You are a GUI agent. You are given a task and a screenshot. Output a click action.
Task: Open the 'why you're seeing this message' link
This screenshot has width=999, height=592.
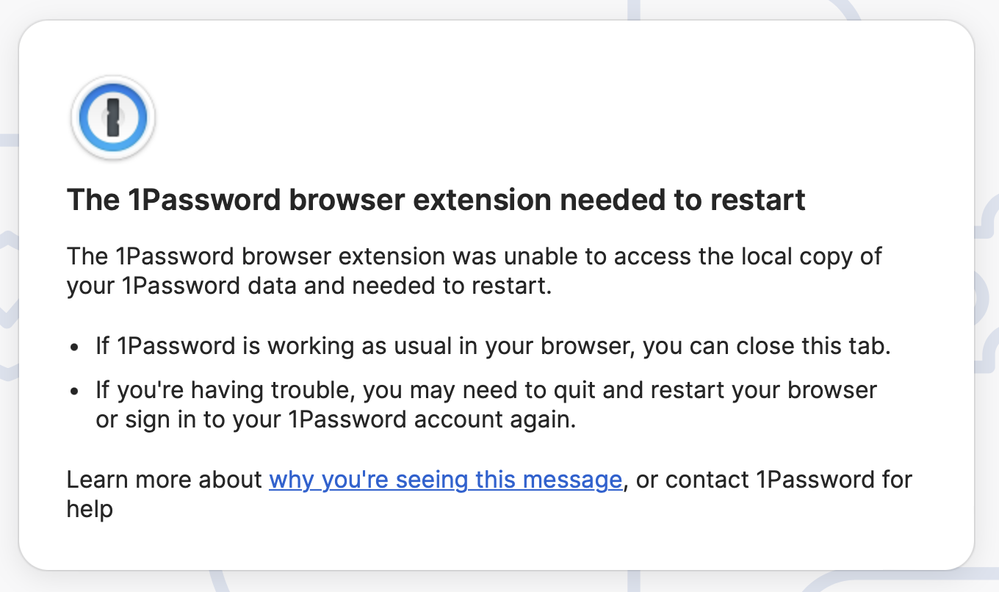445,479
